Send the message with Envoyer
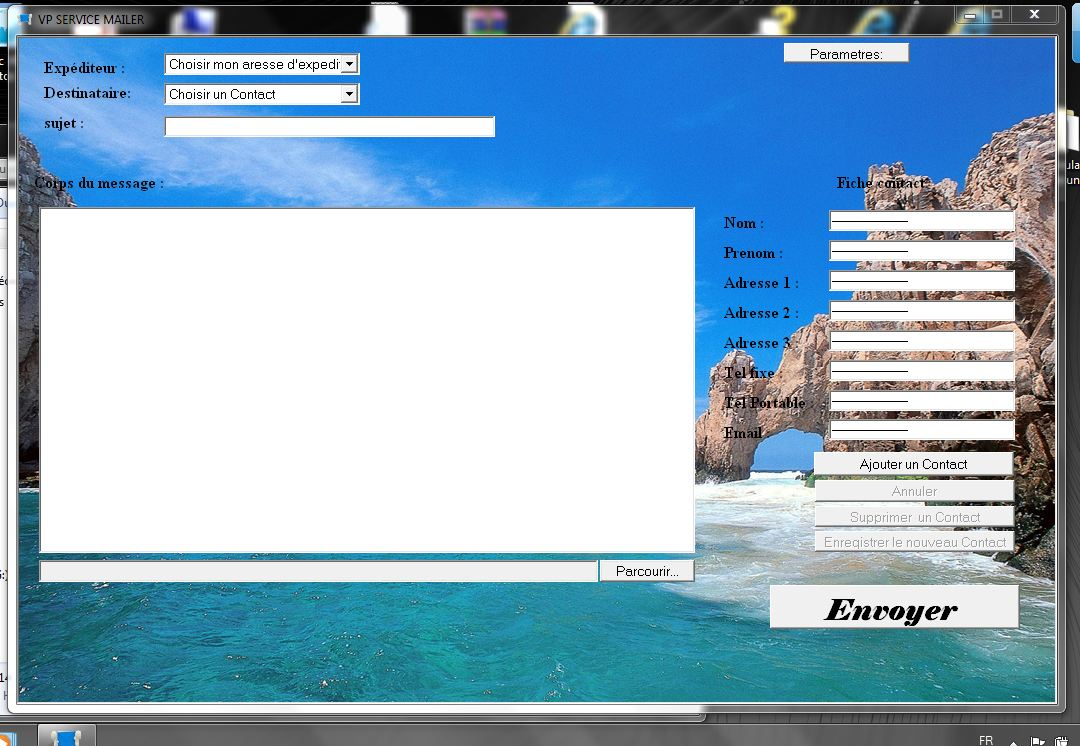Screen dimensions: 1080x746 pyautogui.click(x=893, y=608)
